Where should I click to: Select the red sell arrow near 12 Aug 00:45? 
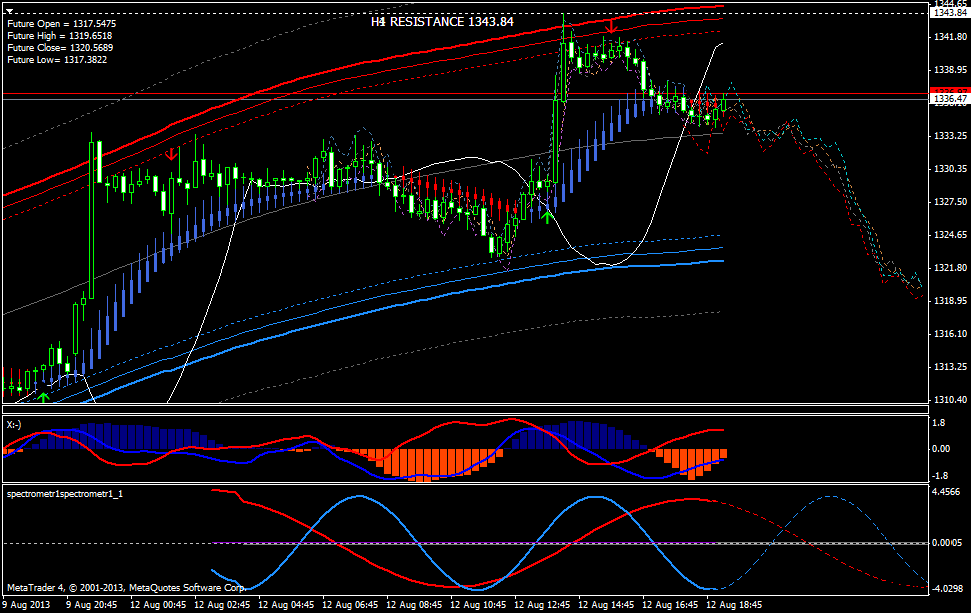pos(172,154)
